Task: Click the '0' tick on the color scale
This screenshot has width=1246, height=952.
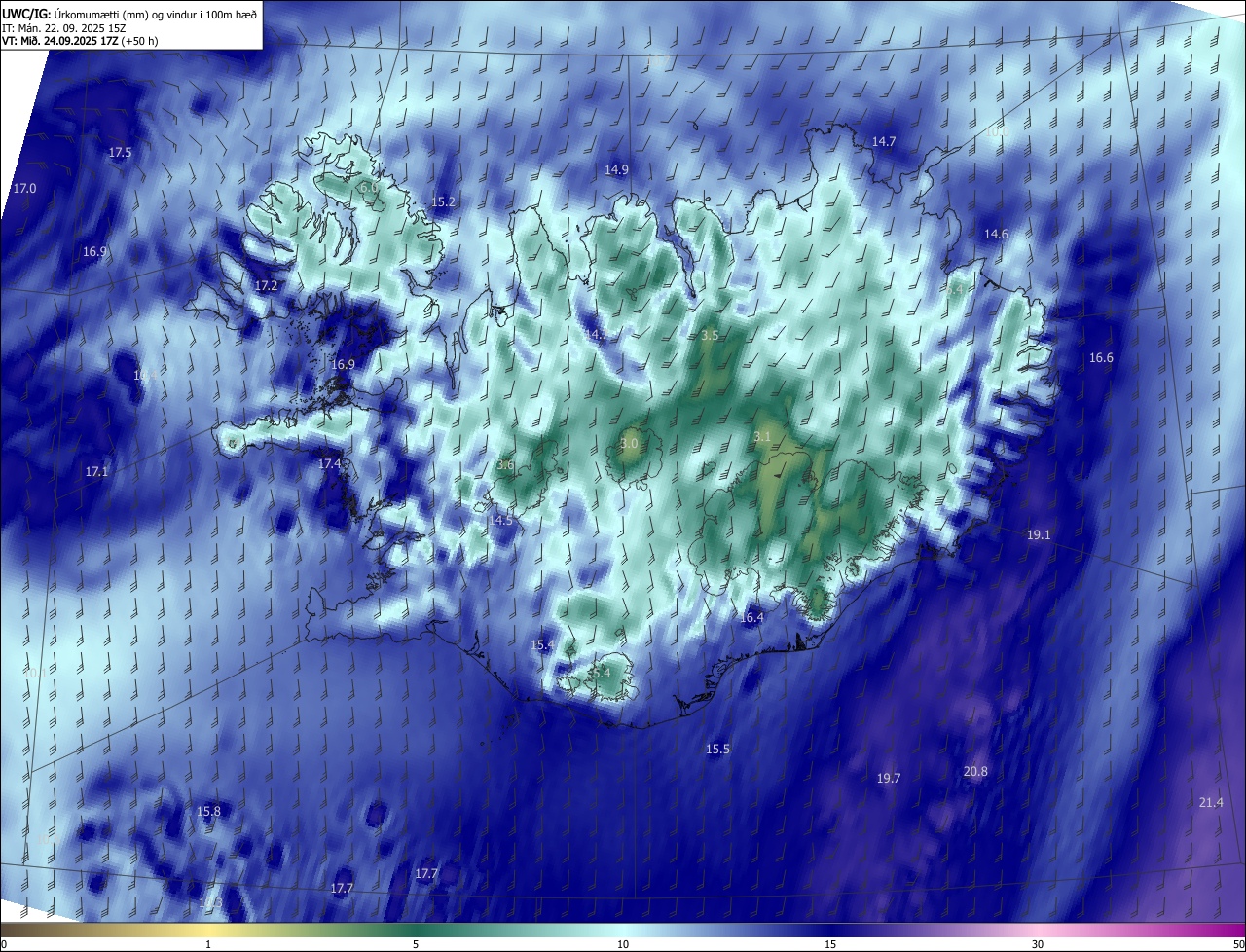Action: [x=4, y=944]
